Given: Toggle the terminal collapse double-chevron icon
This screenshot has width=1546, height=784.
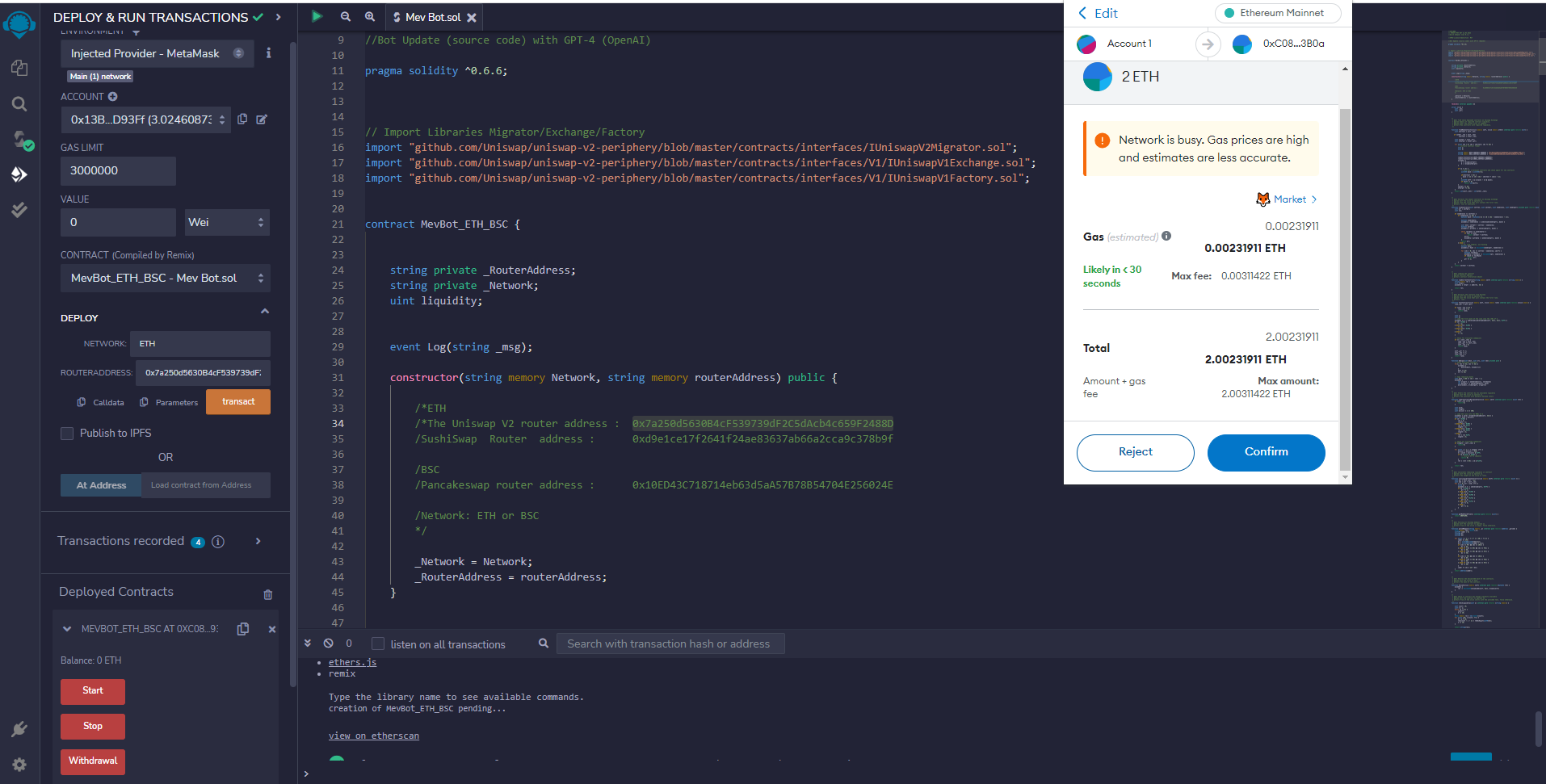Looking at the screenshot, I should [x=308, y=644].
